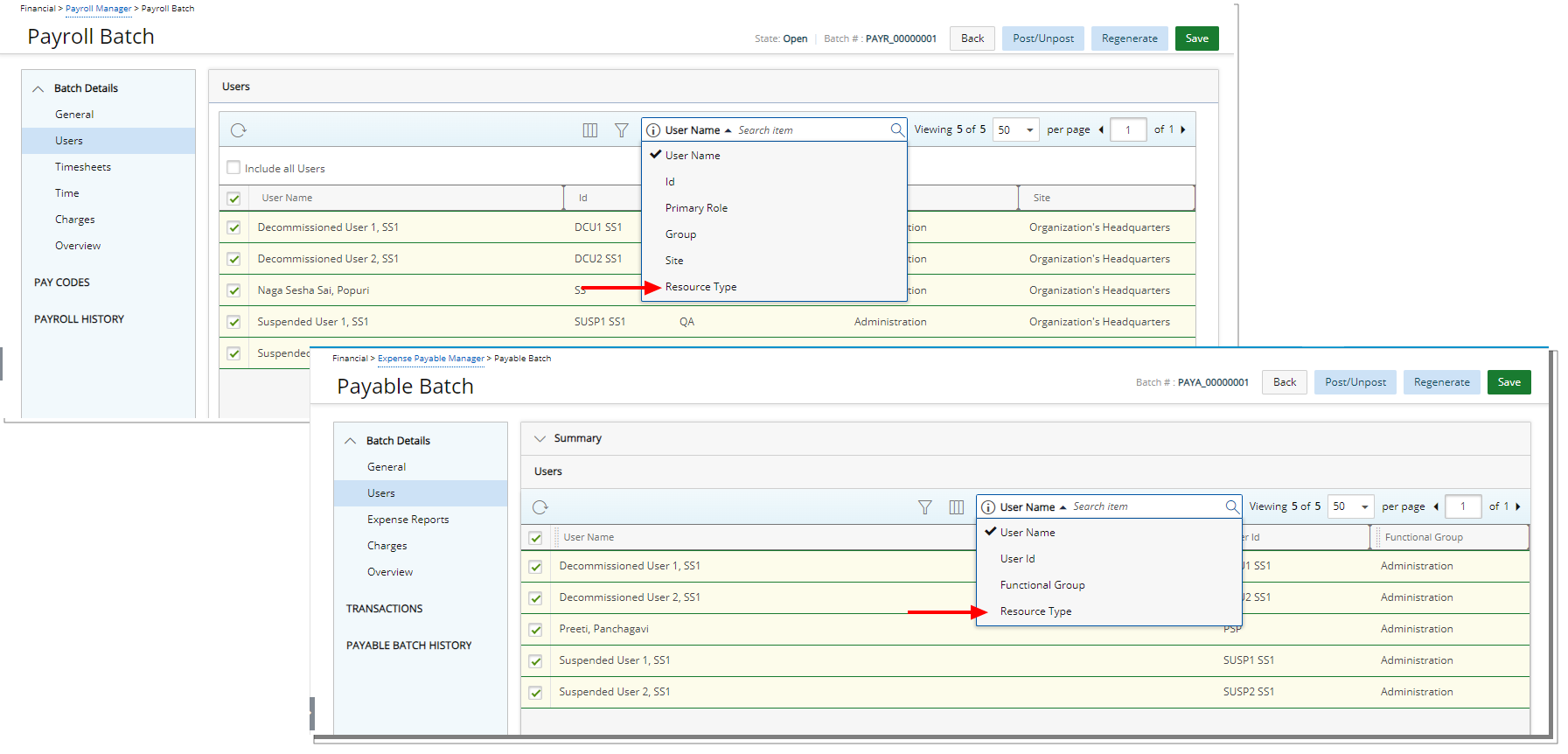Uncheck Suspended User 1 in Payroll Batch
The width and height of the screenshot is (1568, 754).
pos(233,322)
